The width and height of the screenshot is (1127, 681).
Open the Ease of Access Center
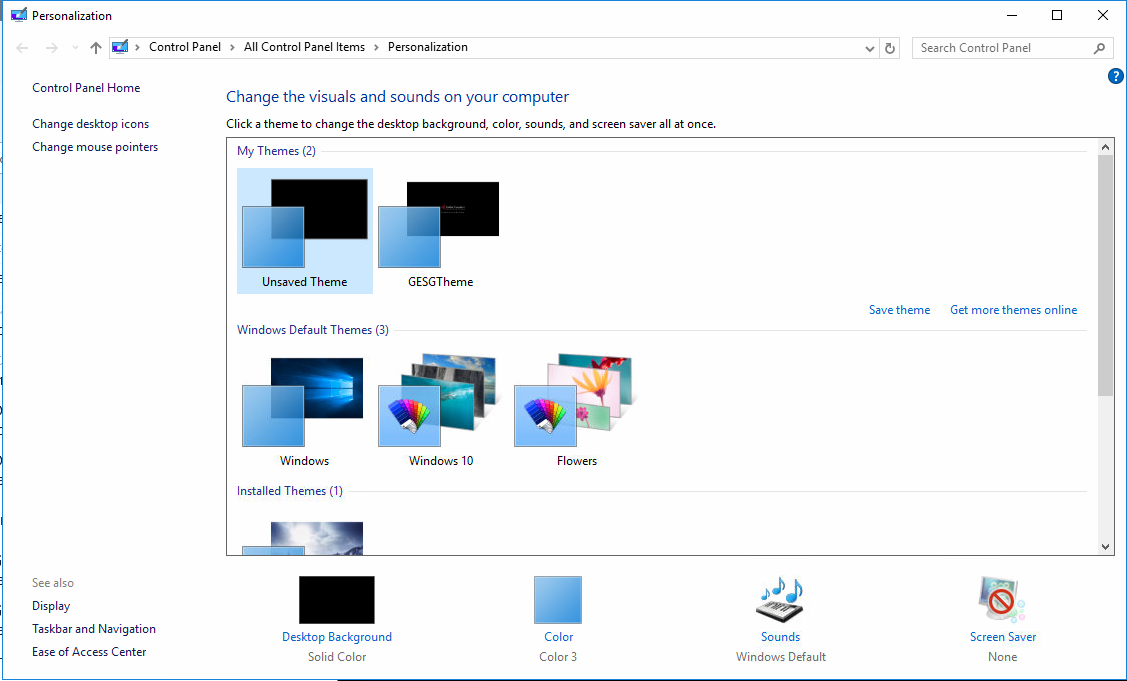(x=88, y=651)
